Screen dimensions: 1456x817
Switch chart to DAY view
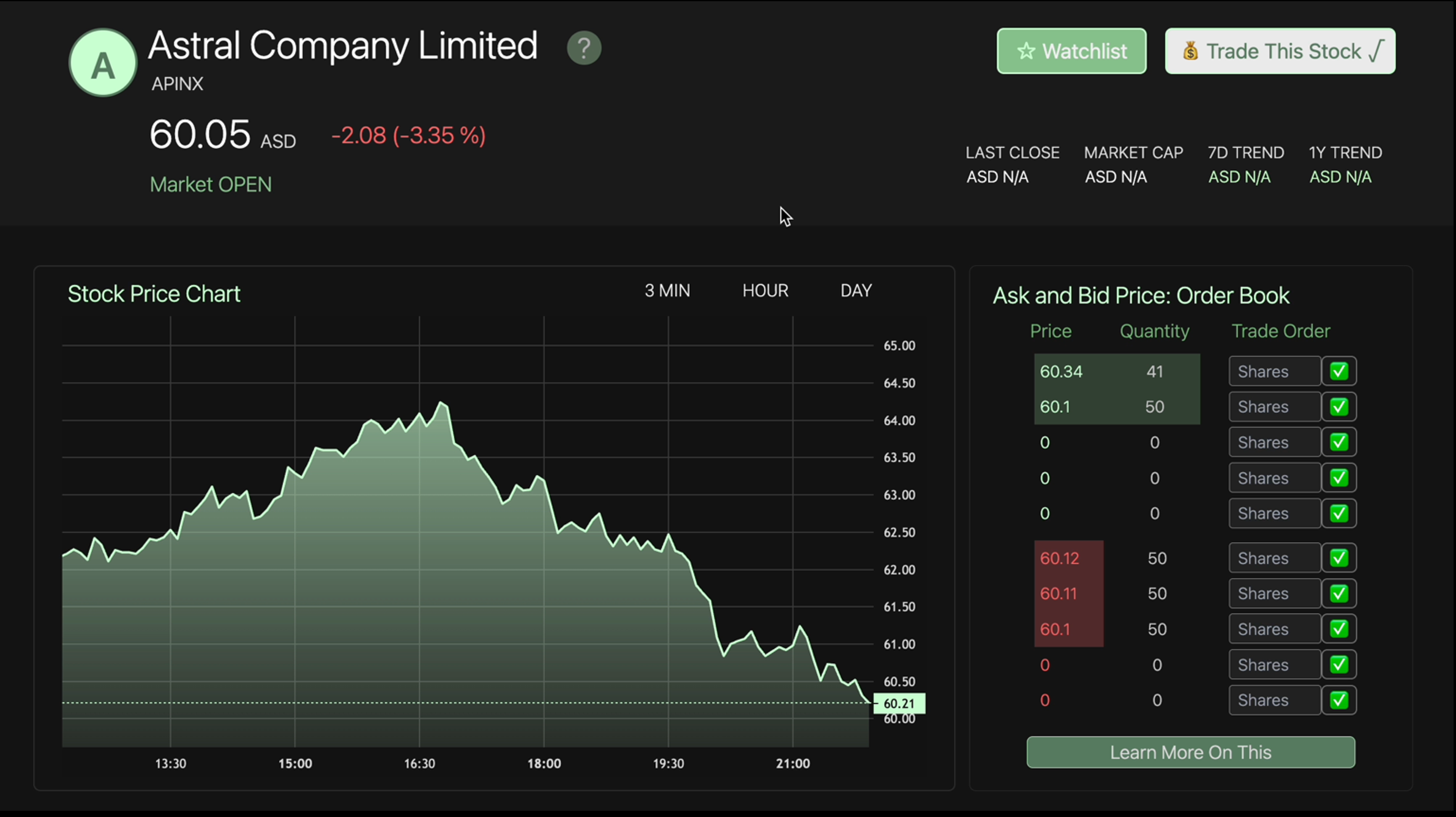click(856, 290)
